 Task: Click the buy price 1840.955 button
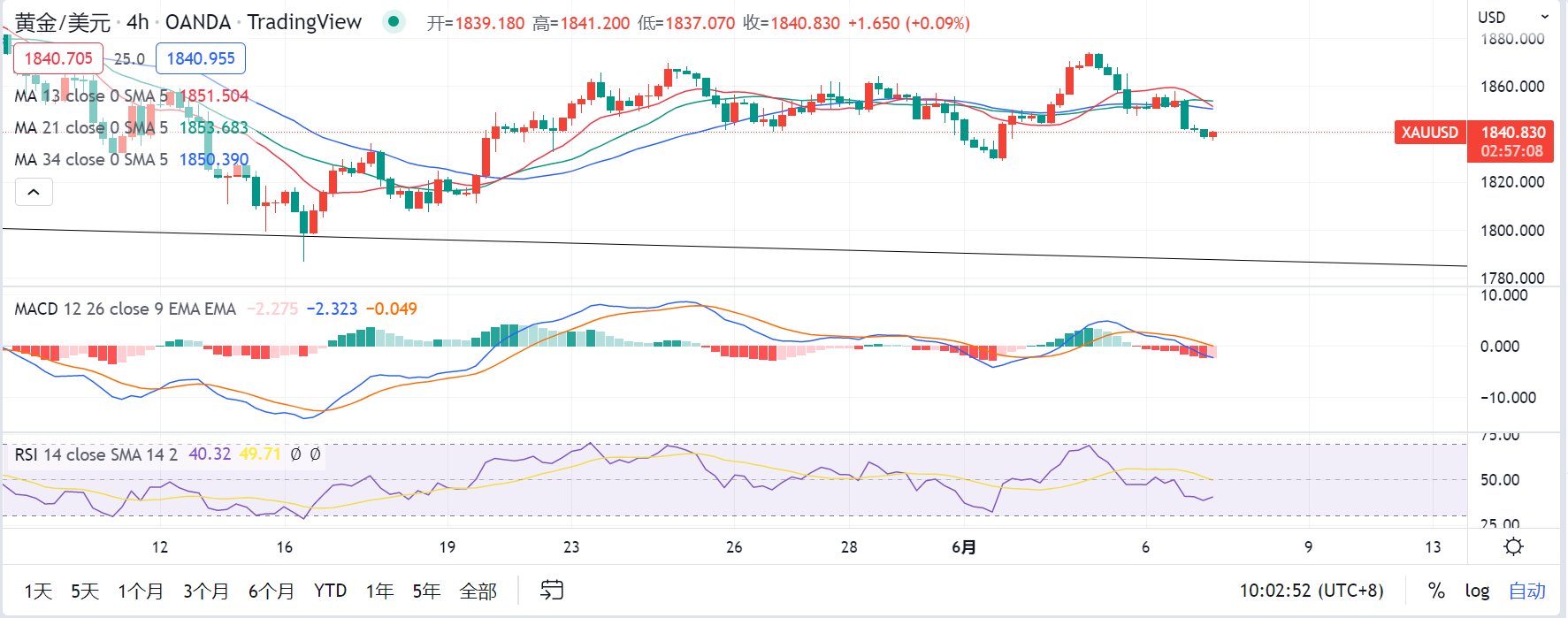point(201,58)
